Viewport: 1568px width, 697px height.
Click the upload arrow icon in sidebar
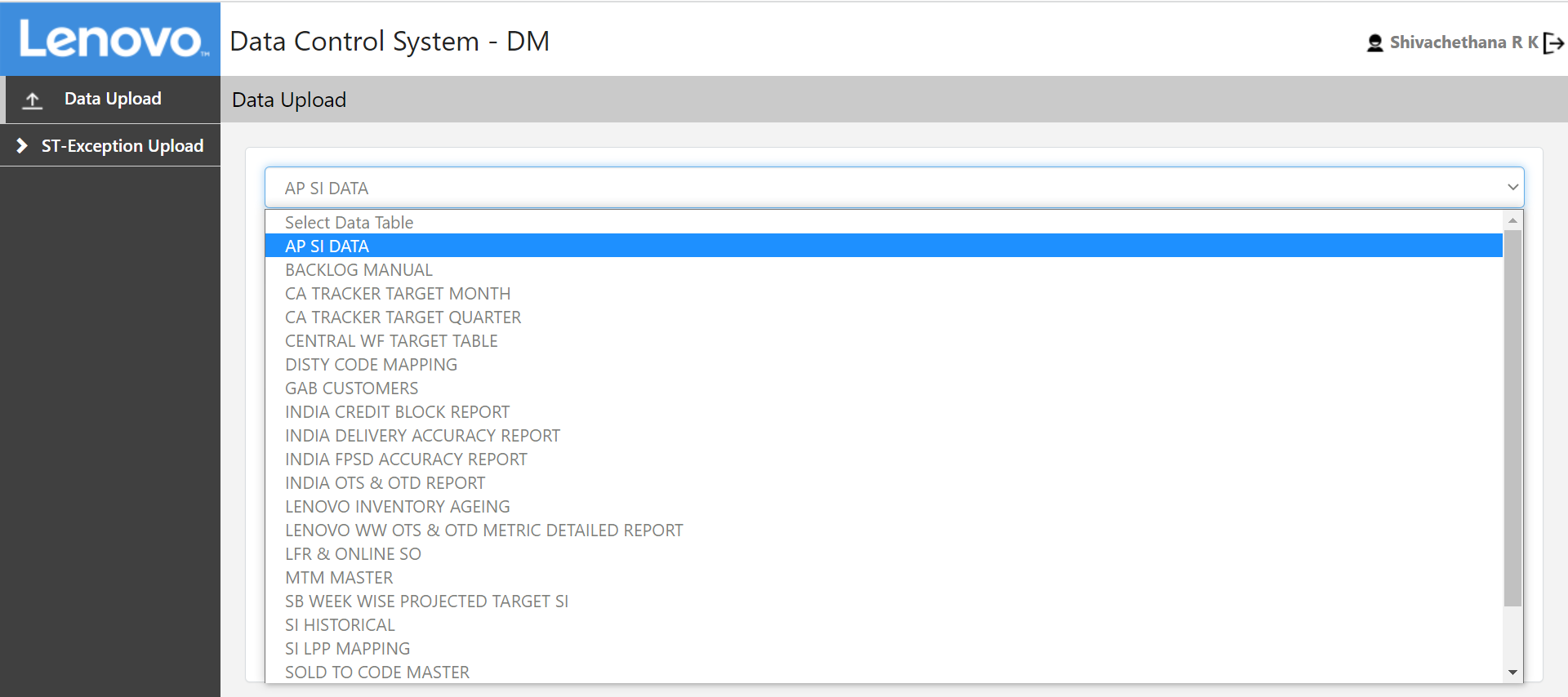coord(33,100)
